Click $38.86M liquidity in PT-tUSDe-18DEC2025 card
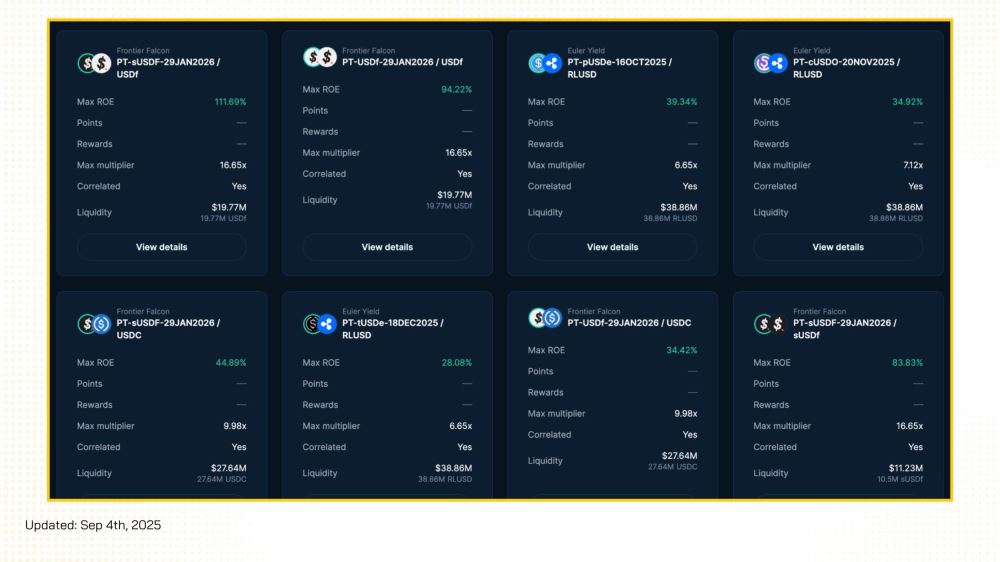Screen dimensions: 1000x562 (x=453, y=468)
